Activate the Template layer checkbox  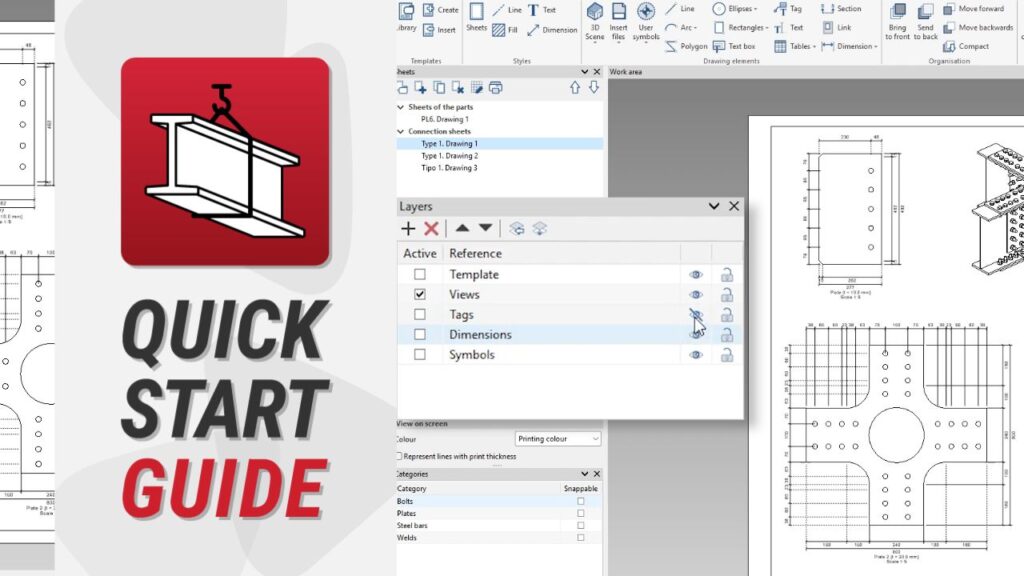click(420, 275)
